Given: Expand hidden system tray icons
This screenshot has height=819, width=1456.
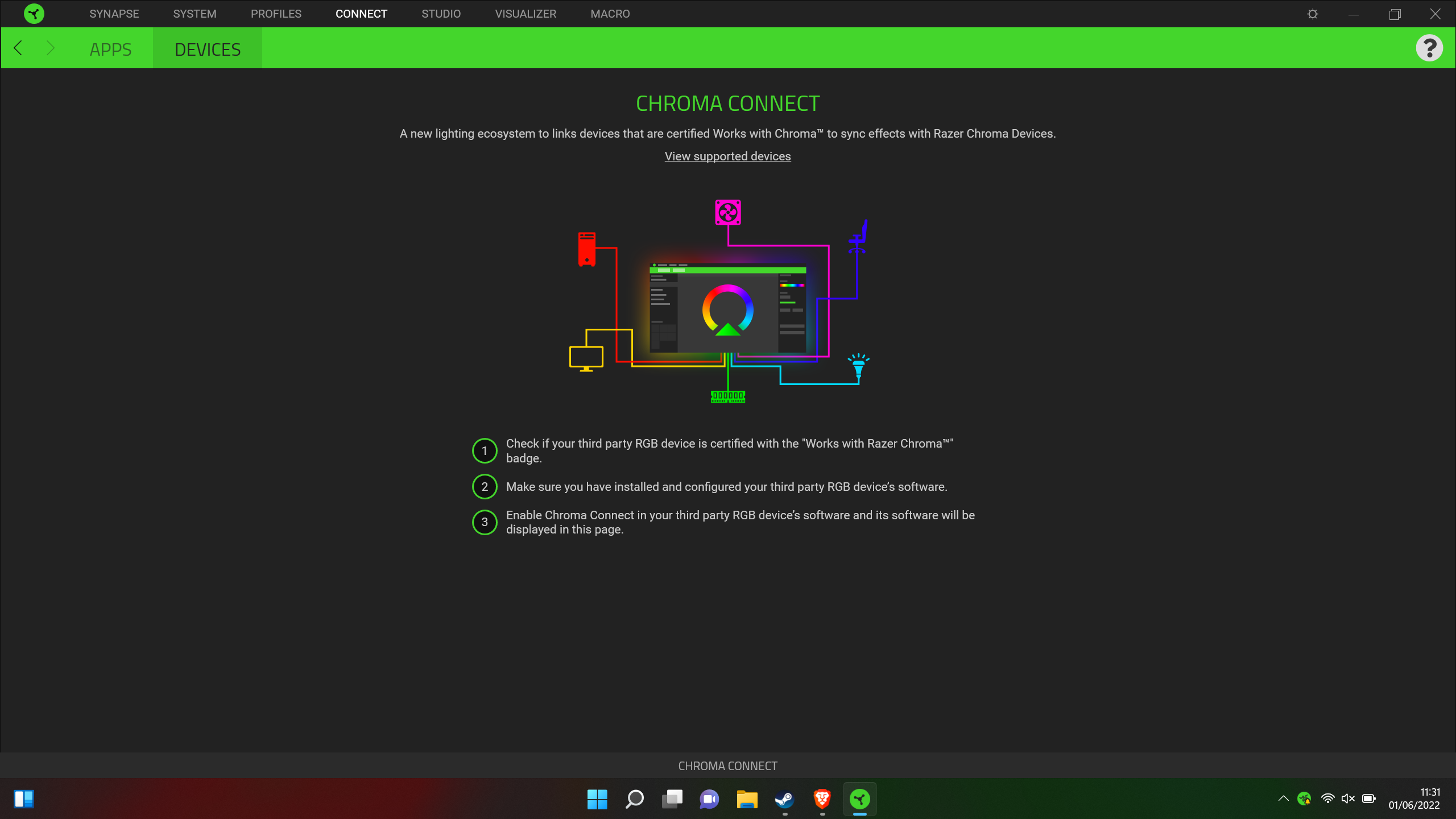Looking at the screenshot, I should point(1284,799).
